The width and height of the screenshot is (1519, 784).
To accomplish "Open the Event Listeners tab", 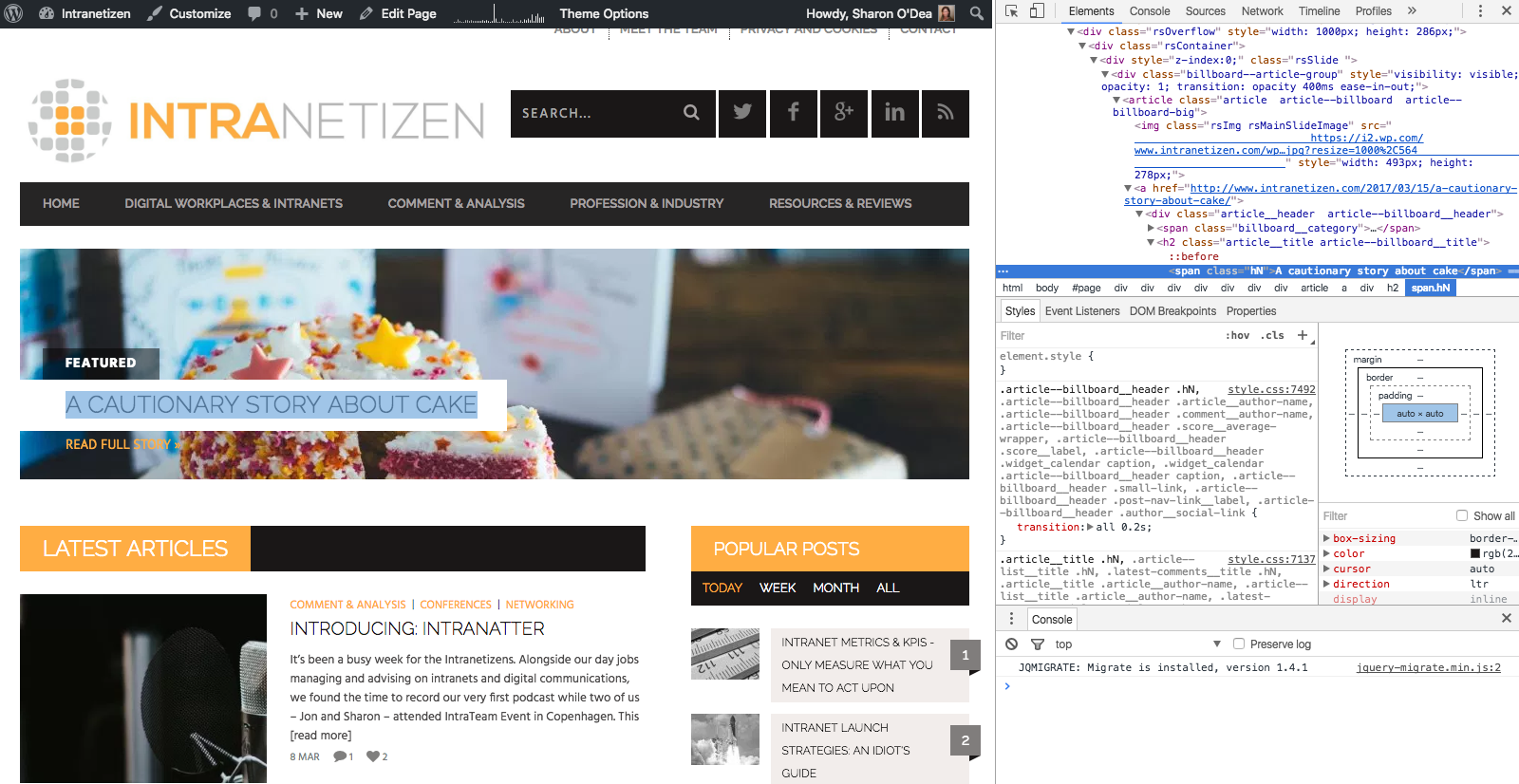I will tap(1082, 311).
